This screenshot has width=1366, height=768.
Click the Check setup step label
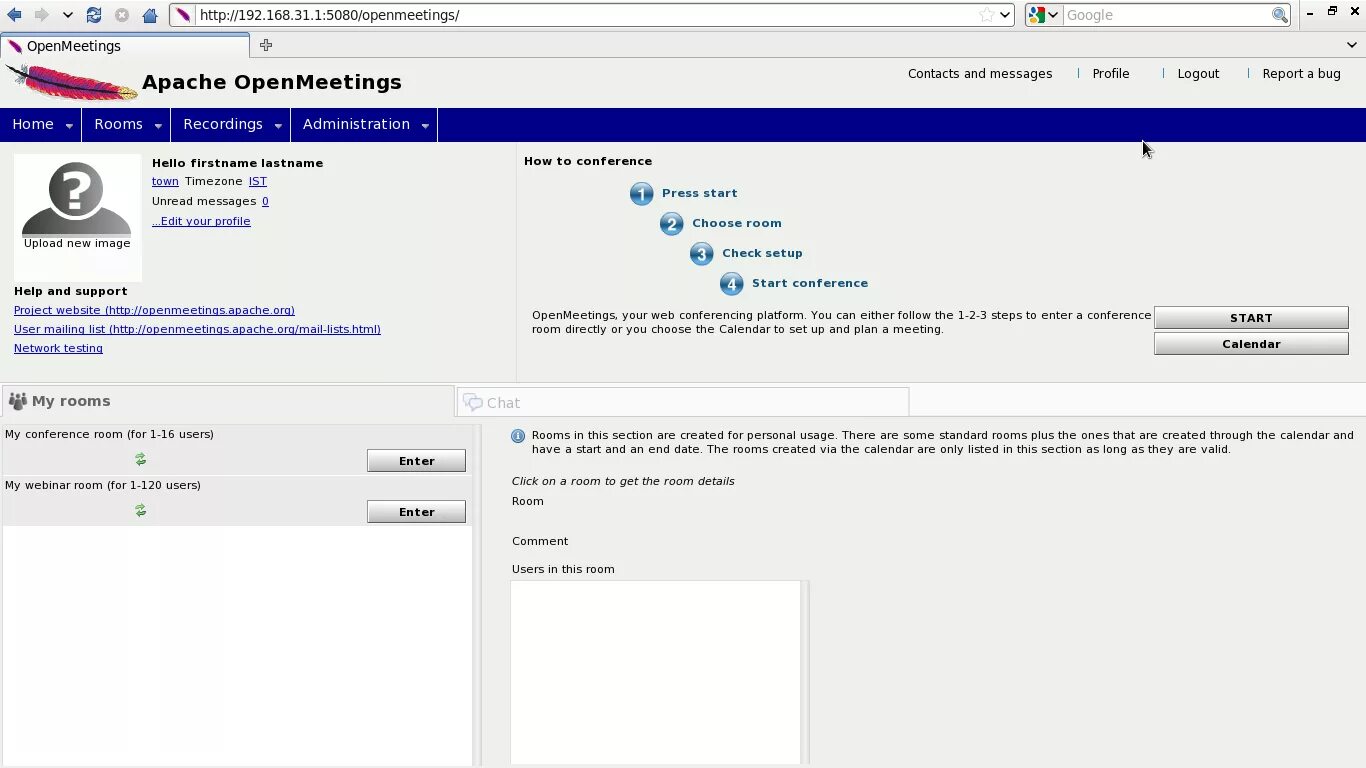coord(762,253)
